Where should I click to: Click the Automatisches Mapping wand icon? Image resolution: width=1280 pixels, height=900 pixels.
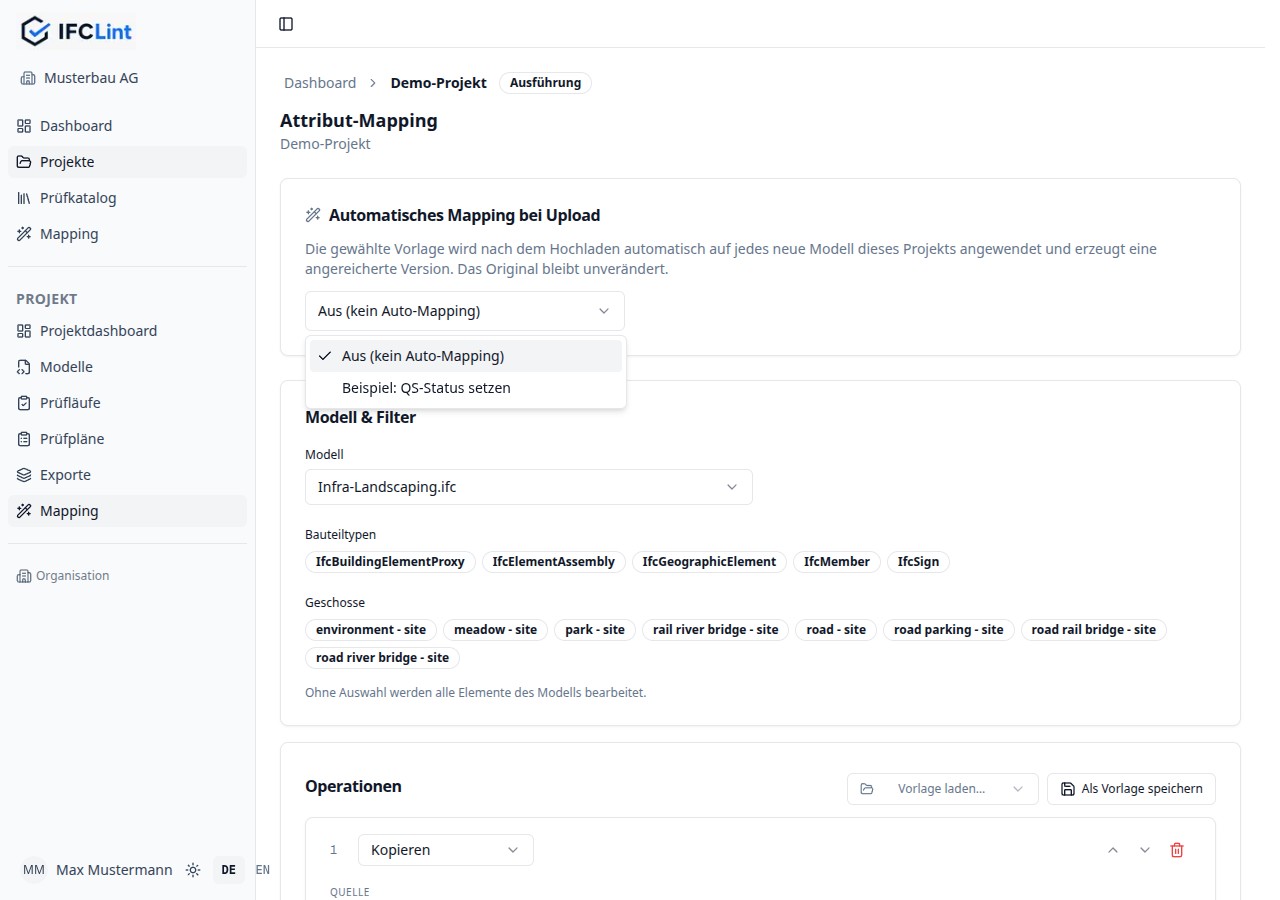point(313,215)
